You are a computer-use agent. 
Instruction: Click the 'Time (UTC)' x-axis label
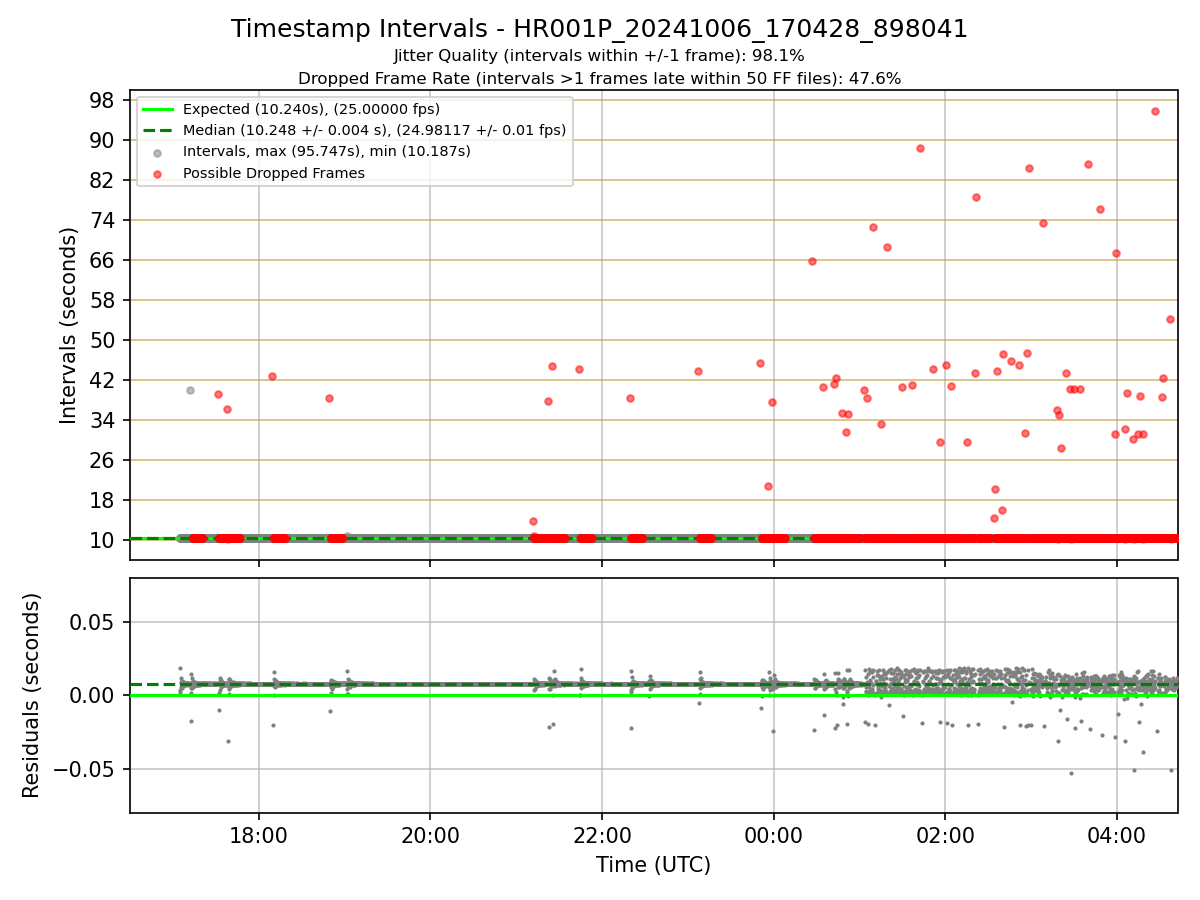[653, 865]
